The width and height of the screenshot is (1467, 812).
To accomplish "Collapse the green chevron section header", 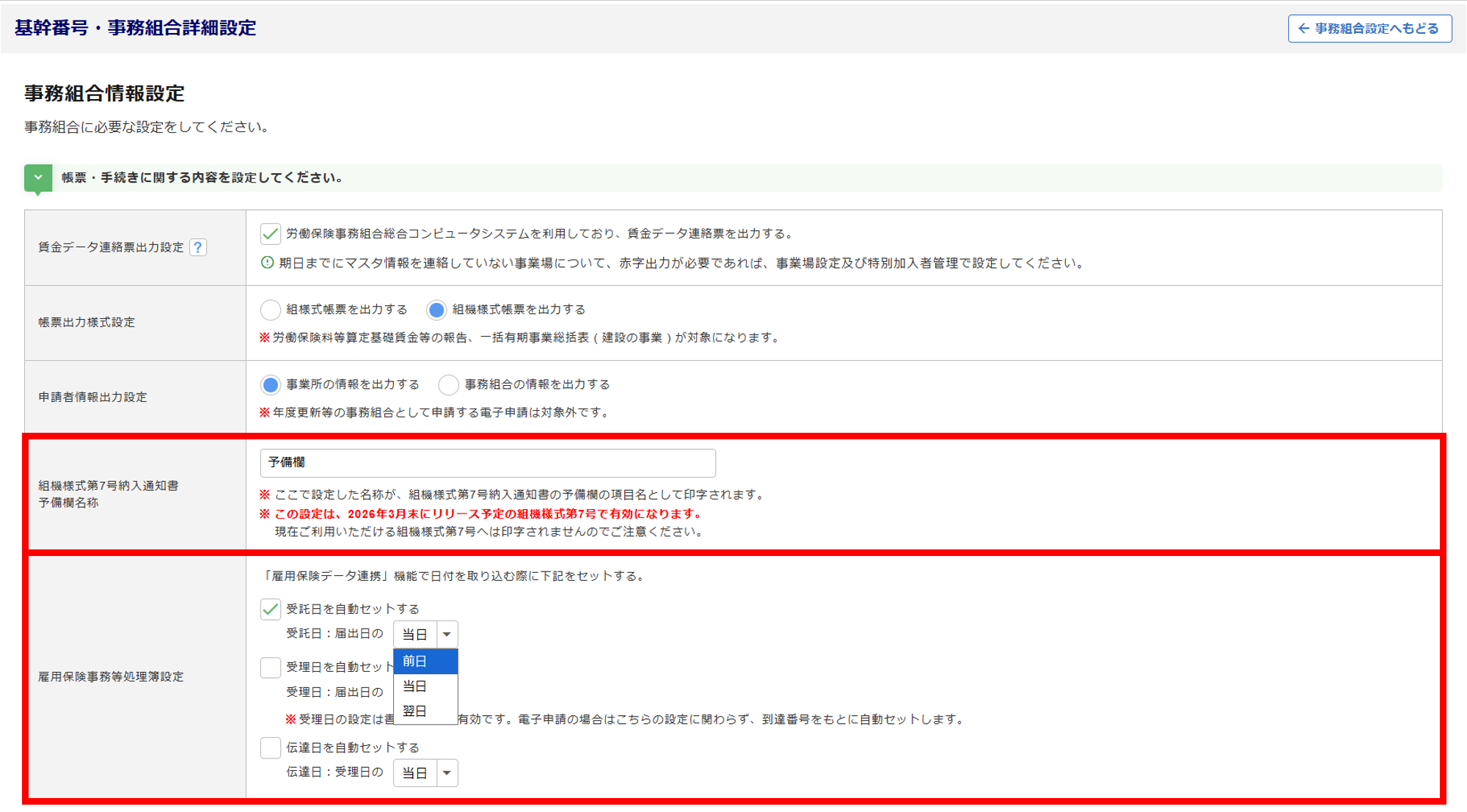I will tap(38, 178).
